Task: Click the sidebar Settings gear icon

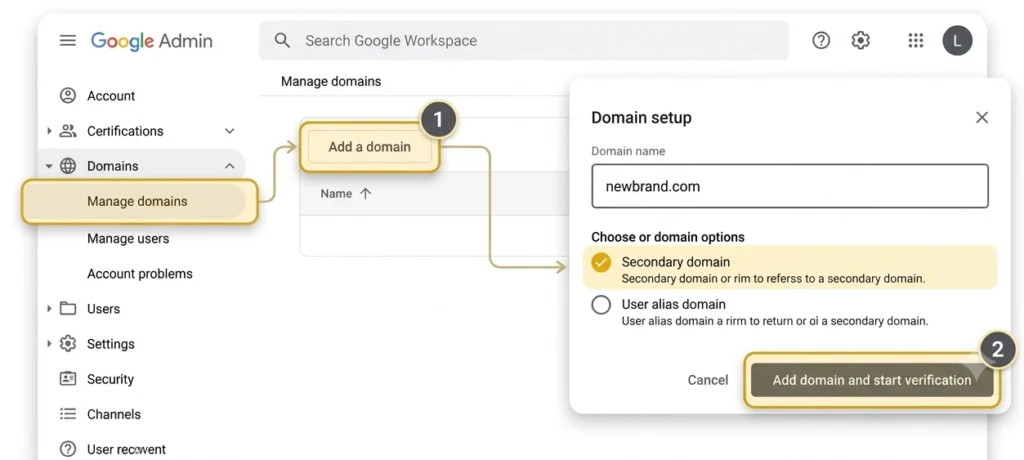Action: pyautogui.click(x=68, y=344)
